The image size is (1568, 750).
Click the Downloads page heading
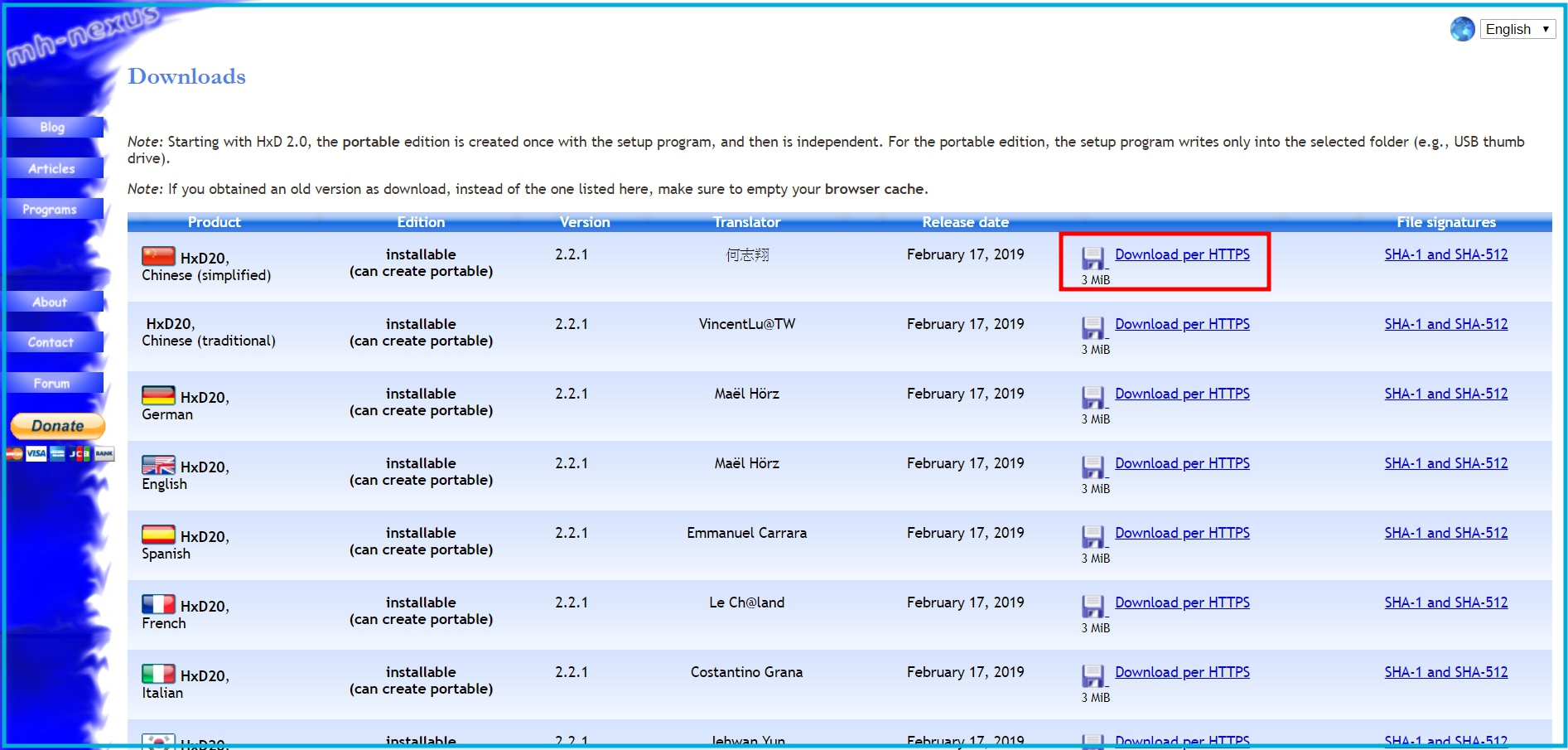pos(187,76)
